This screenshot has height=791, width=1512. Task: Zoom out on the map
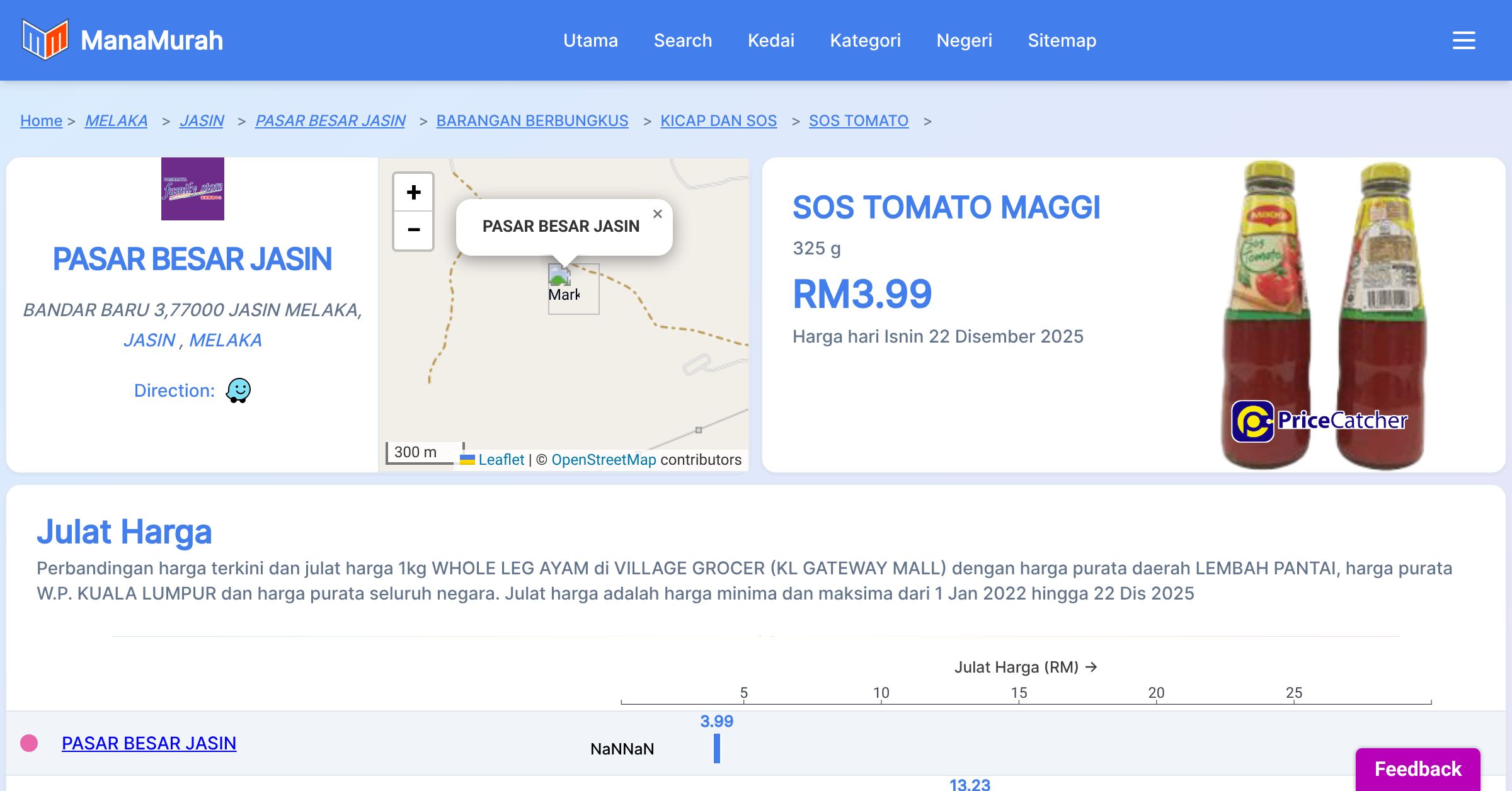(x=413, y=230)
